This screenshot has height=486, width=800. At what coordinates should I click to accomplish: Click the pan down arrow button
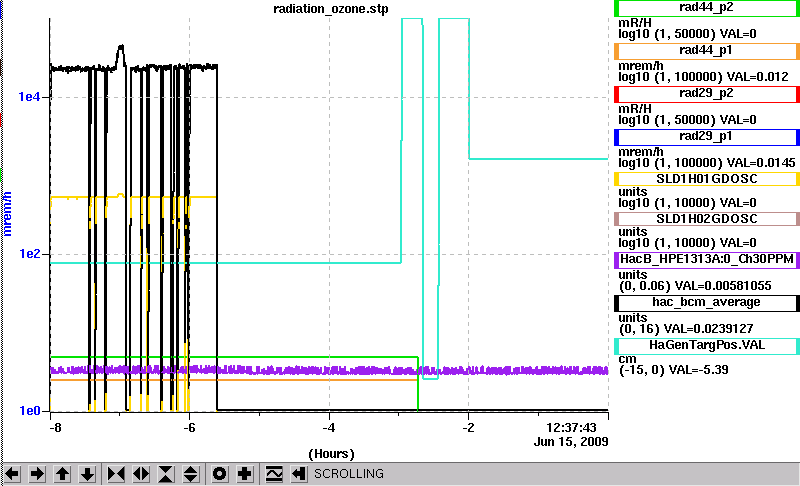point(87,474)
